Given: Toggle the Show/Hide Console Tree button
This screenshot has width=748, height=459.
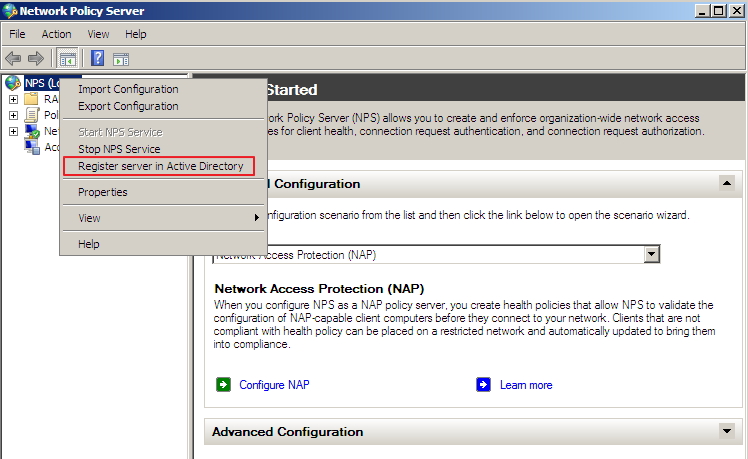Looking at the screenshot, I should pyautogui.click(x=68, y=59).
